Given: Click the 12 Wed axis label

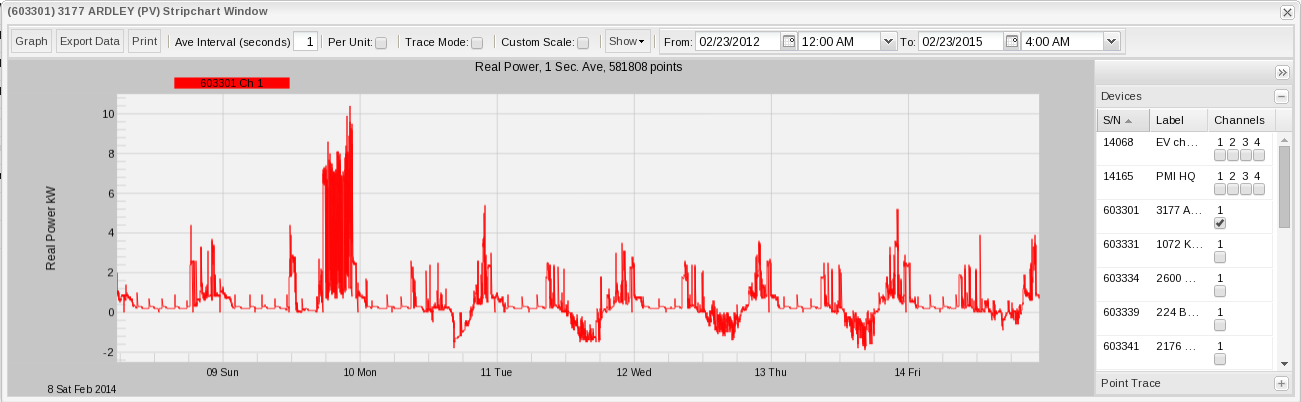Looking at the screenshot, I should (634, 372).
